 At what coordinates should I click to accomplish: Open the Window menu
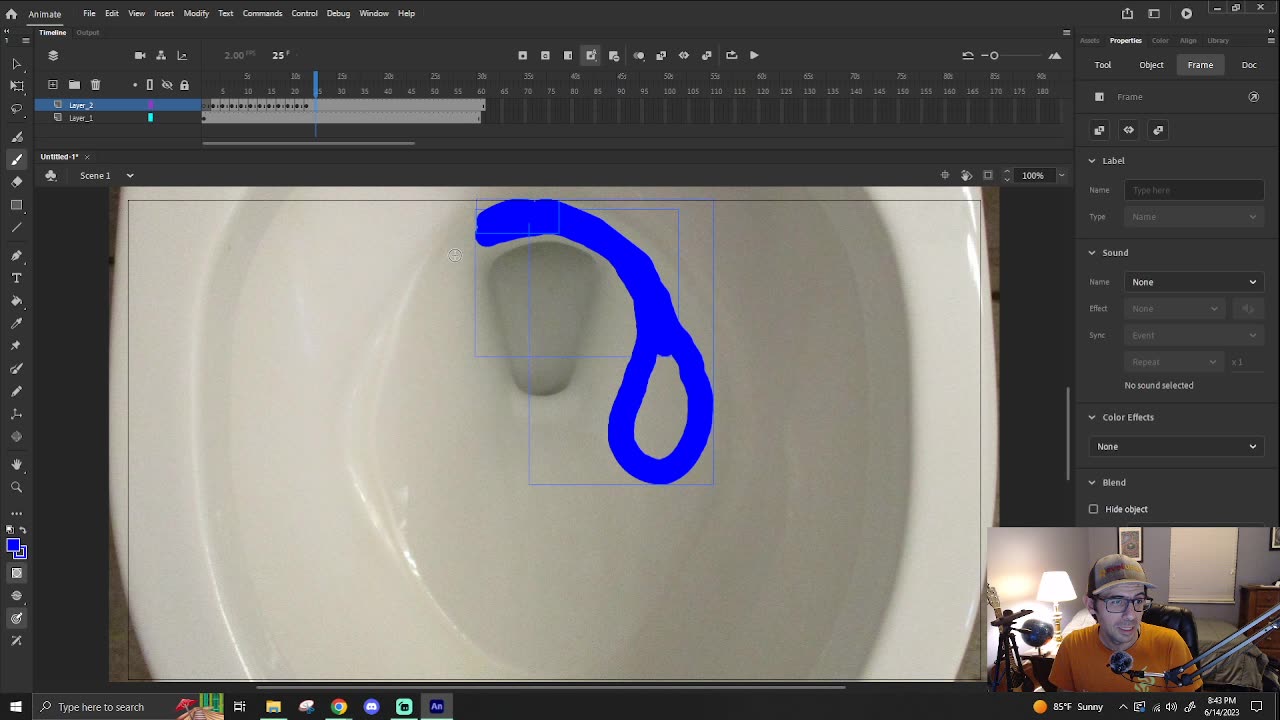[x=374, y=13]
